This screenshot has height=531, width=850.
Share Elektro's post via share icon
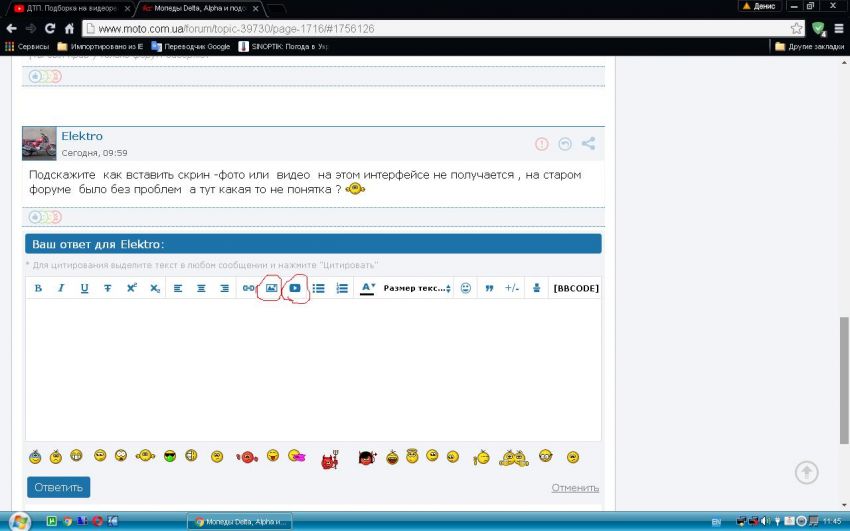click(x=588, y=144)
